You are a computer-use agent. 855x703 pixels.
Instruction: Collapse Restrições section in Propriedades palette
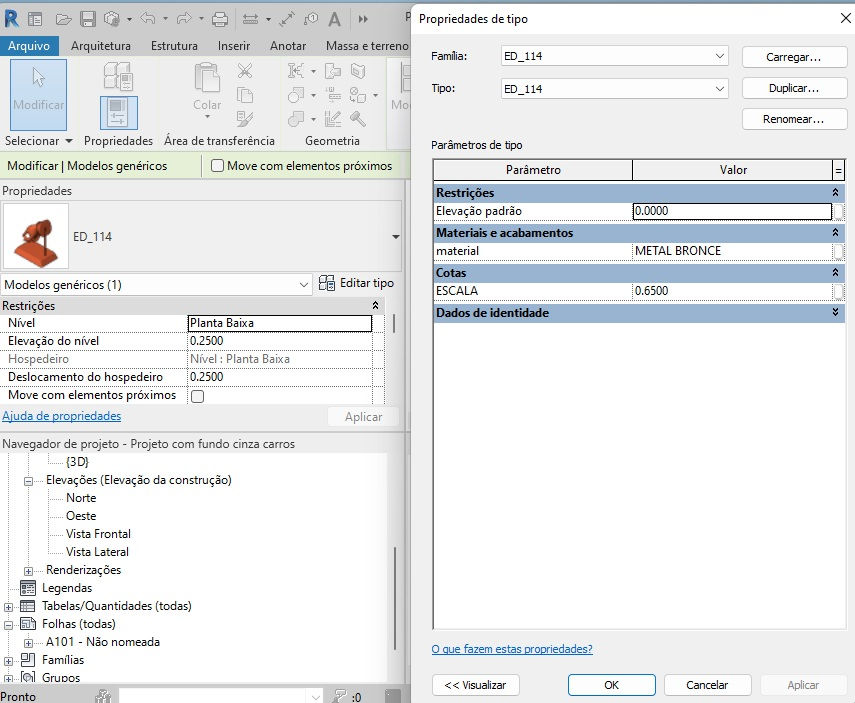click(375, 305)
